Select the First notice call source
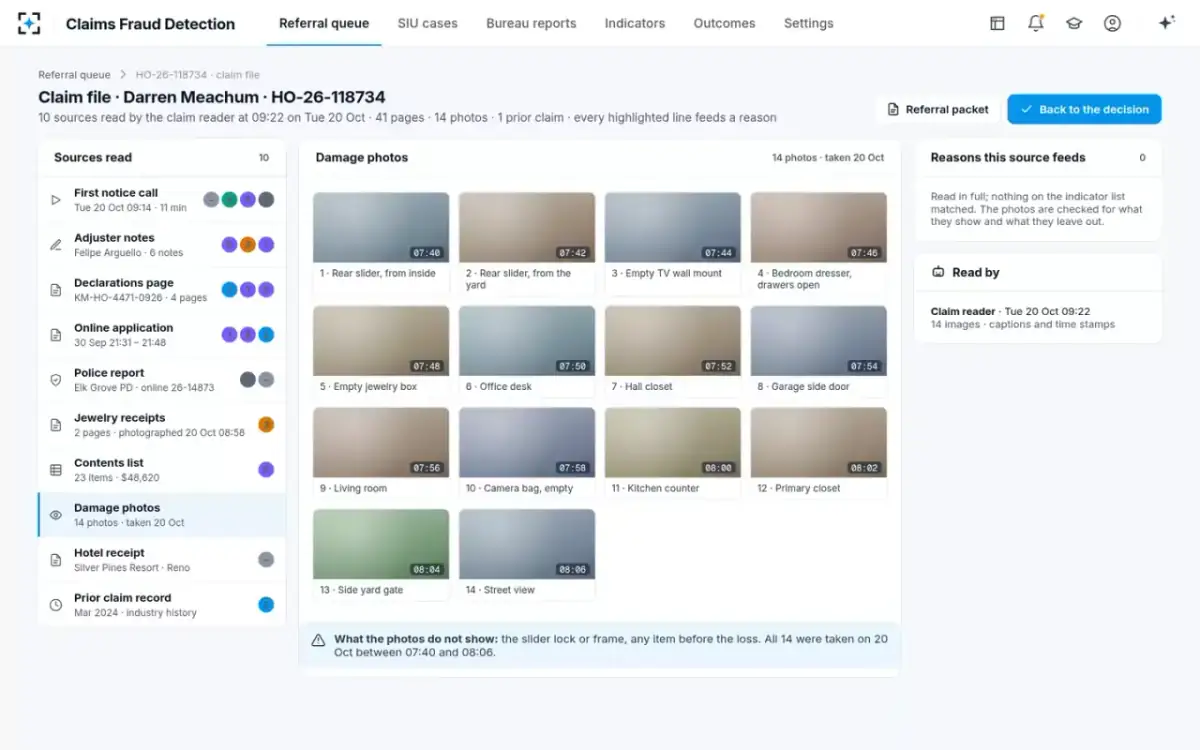The height and width of the screenshot is (750, 1200). pos(162,200)
